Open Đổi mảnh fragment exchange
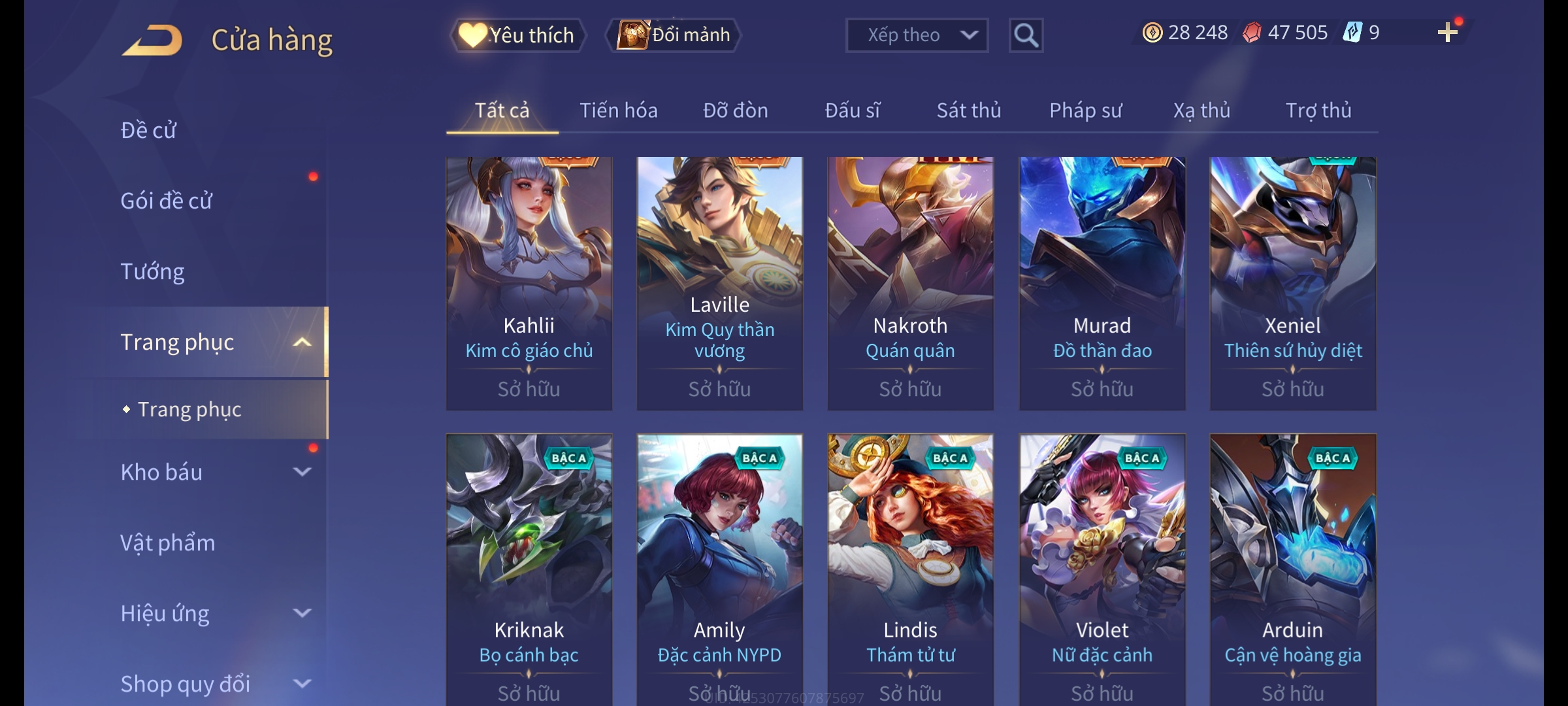The image size is (1568, 706). (x=674, y=35)
